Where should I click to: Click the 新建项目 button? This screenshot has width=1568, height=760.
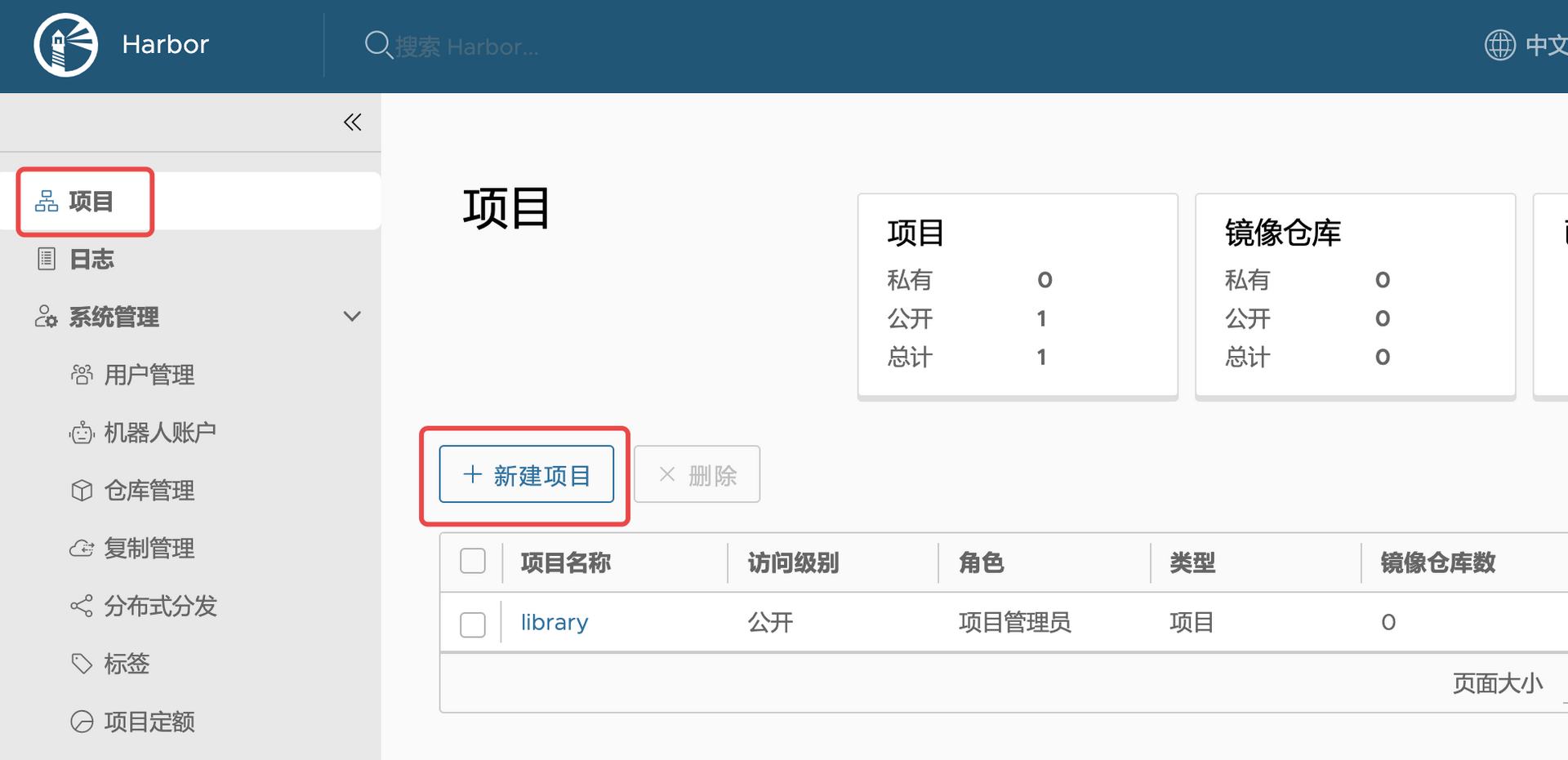point(526,475)
